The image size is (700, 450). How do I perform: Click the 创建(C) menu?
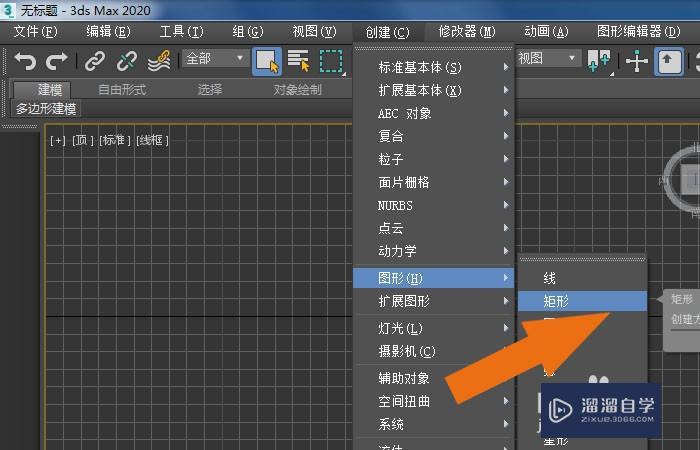(388, 33)
